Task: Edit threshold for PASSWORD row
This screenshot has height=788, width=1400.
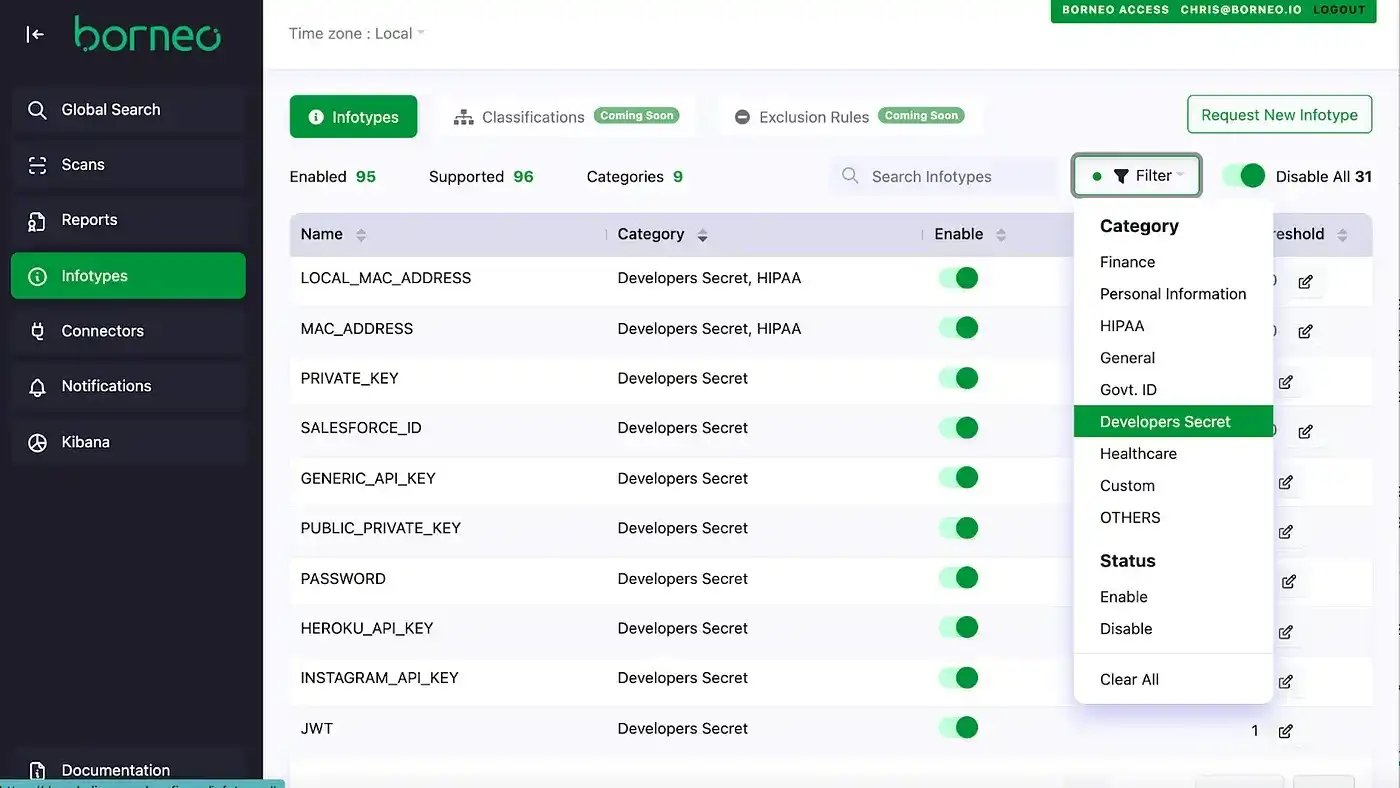Action: pyautogui.click(x=1289, y=581)
